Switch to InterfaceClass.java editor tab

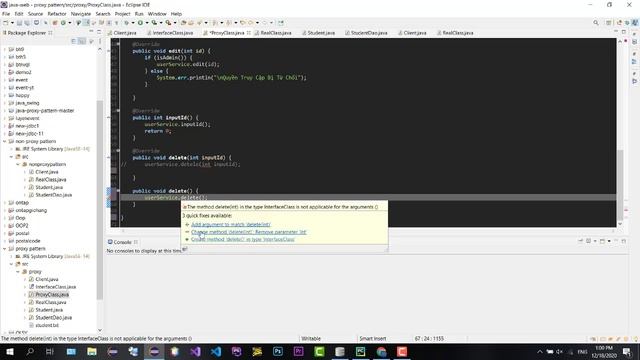[170, 33]
